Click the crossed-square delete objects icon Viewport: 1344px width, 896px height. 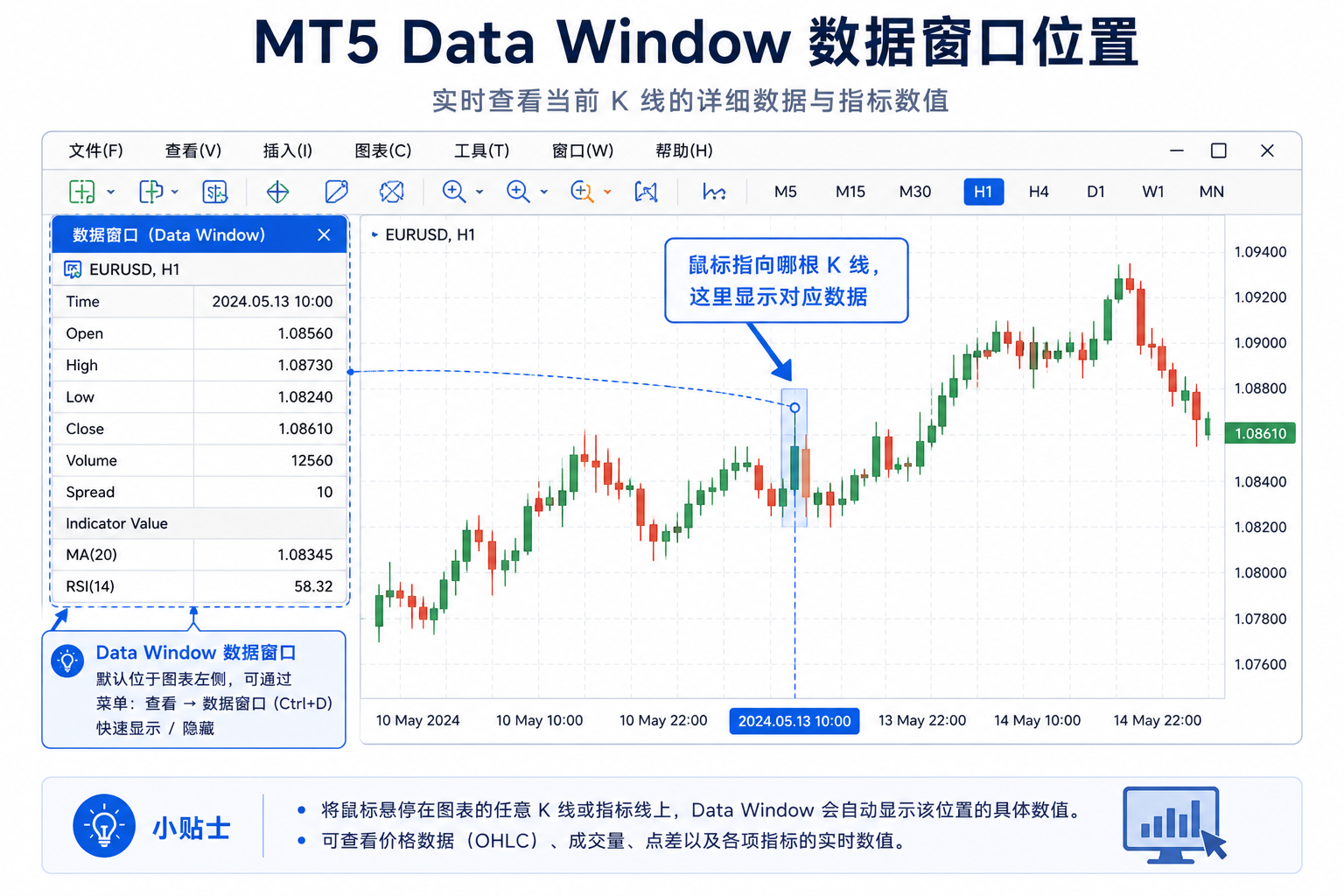tap(392, 192)
